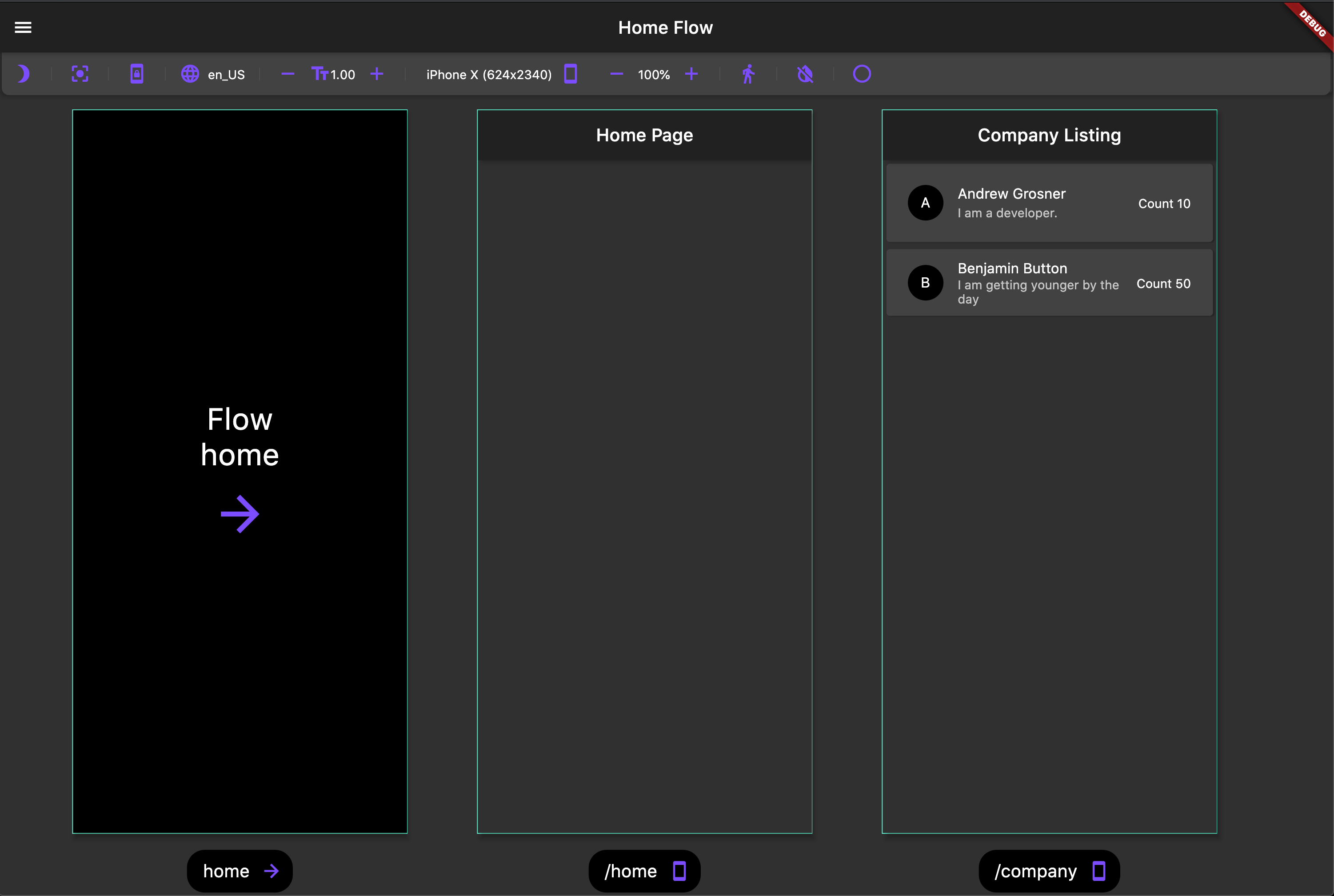
Task: Open the hamburger navigation menu
Action: pyautogui.click(x=23, y=28)
